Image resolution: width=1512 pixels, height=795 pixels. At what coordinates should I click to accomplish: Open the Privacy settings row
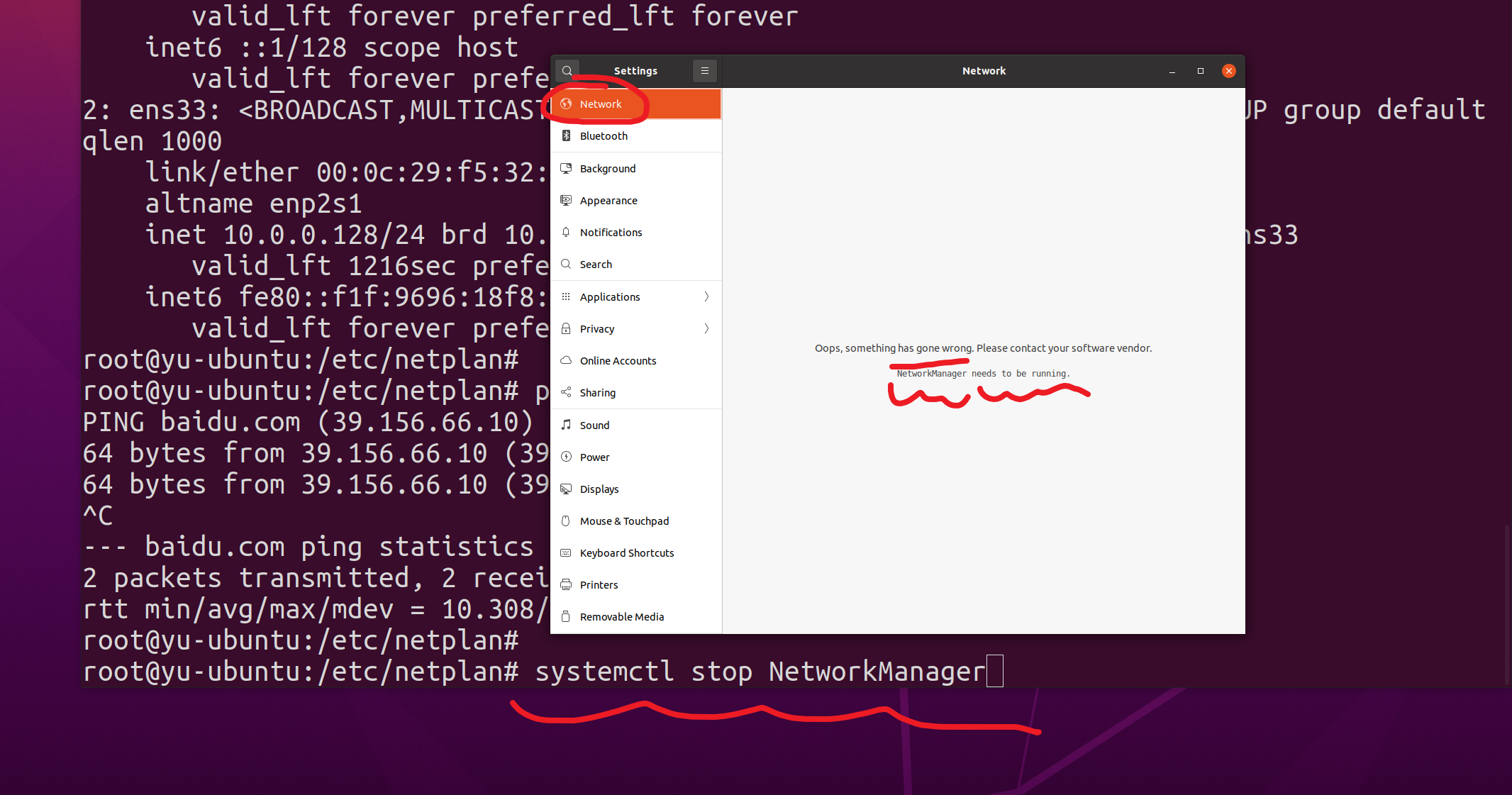click(636, 329)
